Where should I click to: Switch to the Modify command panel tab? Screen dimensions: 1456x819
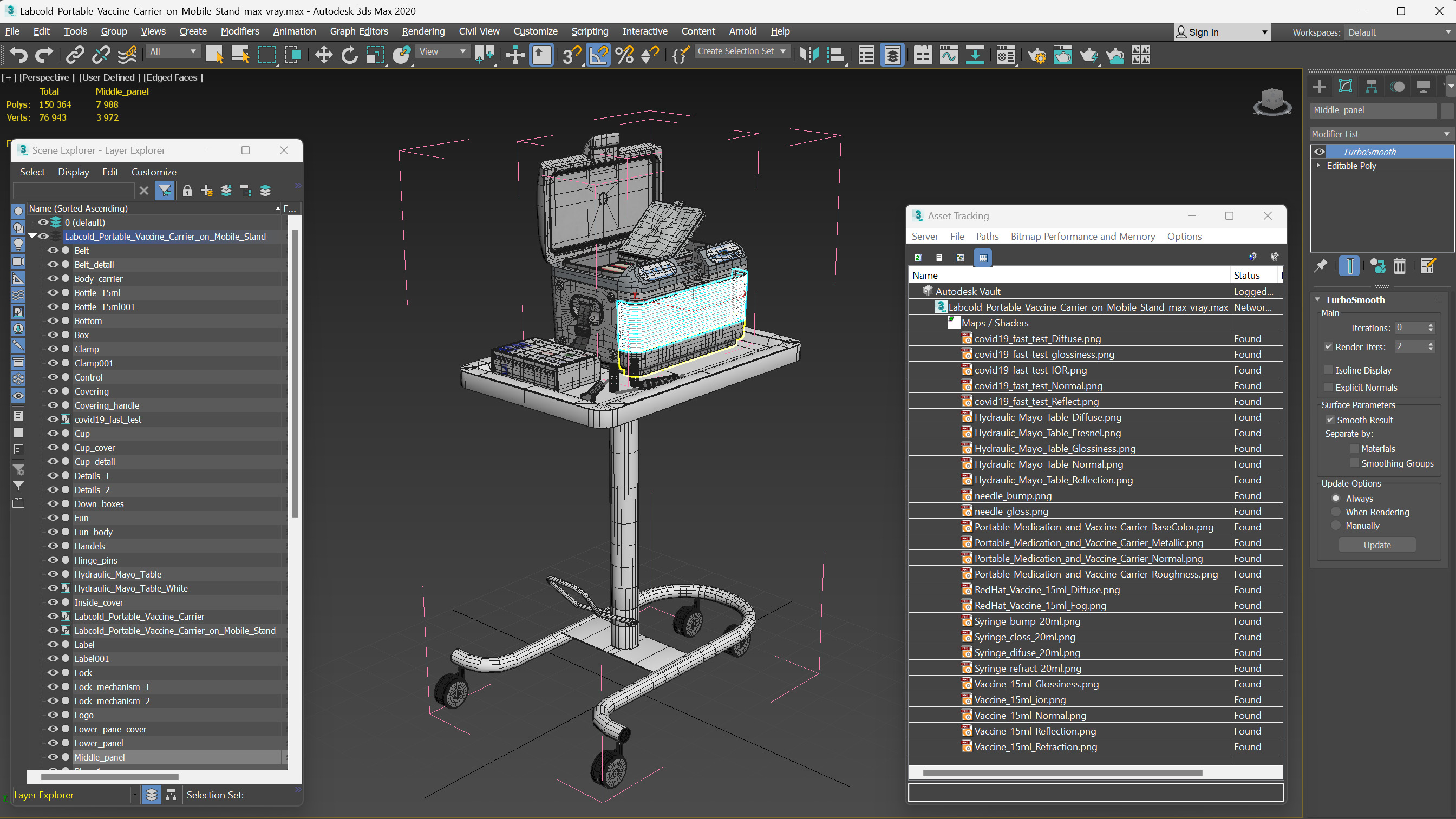click(x=1345, y=87)
